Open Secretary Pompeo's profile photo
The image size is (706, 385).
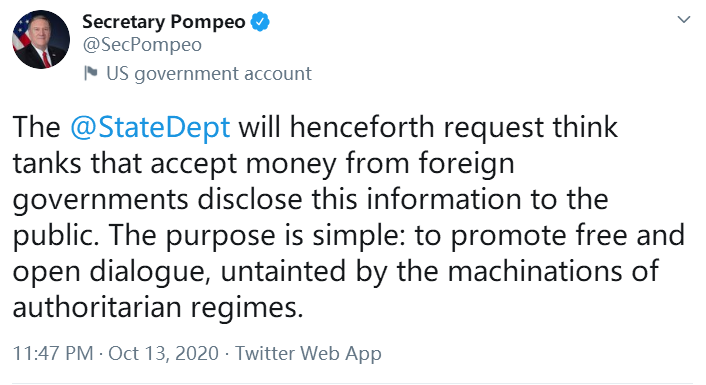pos(41,39)
